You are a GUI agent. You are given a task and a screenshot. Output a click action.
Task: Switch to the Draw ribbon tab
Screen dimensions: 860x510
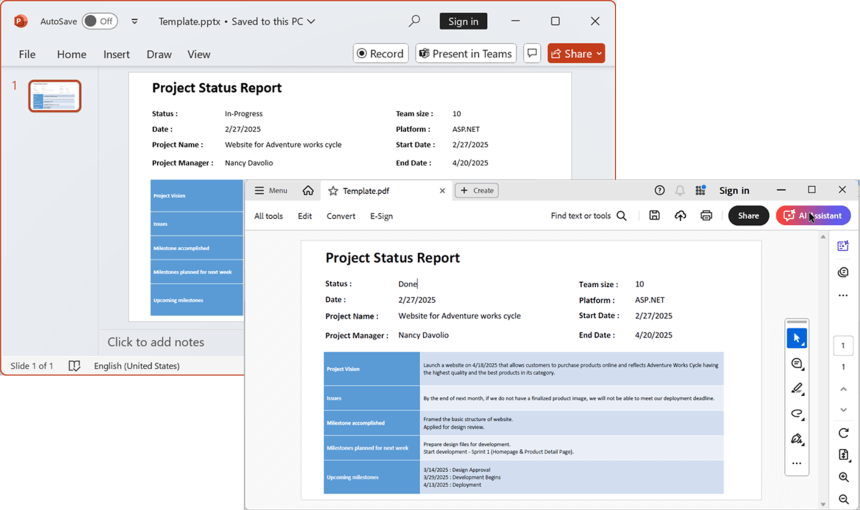pyautogui.click(x=159, y=54)
